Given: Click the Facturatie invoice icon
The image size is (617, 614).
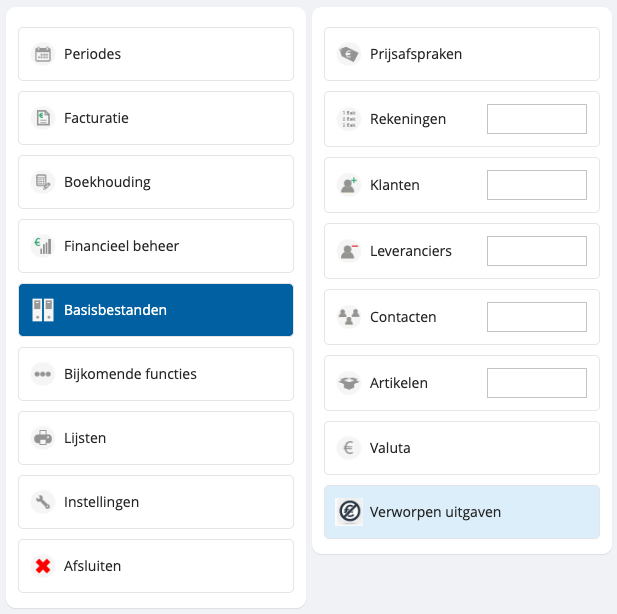Looking at the screenshot, I should [43, 118].
